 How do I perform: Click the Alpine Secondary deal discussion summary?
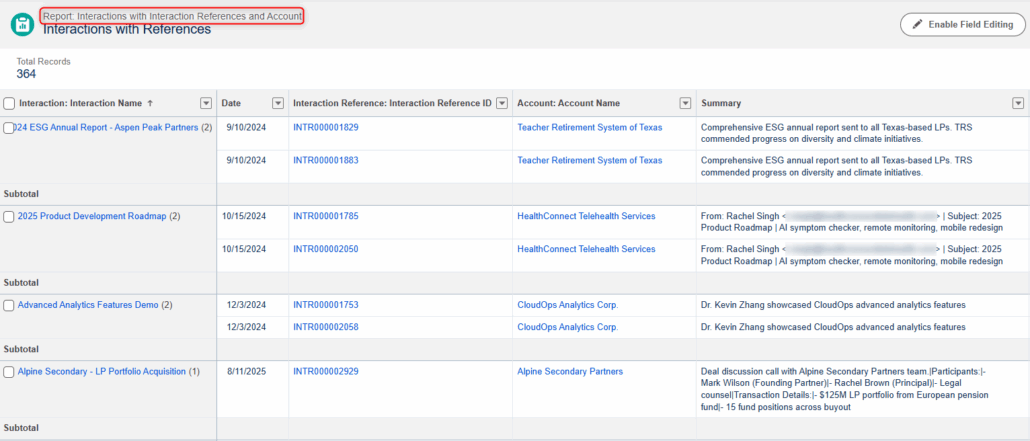[845, 390]
